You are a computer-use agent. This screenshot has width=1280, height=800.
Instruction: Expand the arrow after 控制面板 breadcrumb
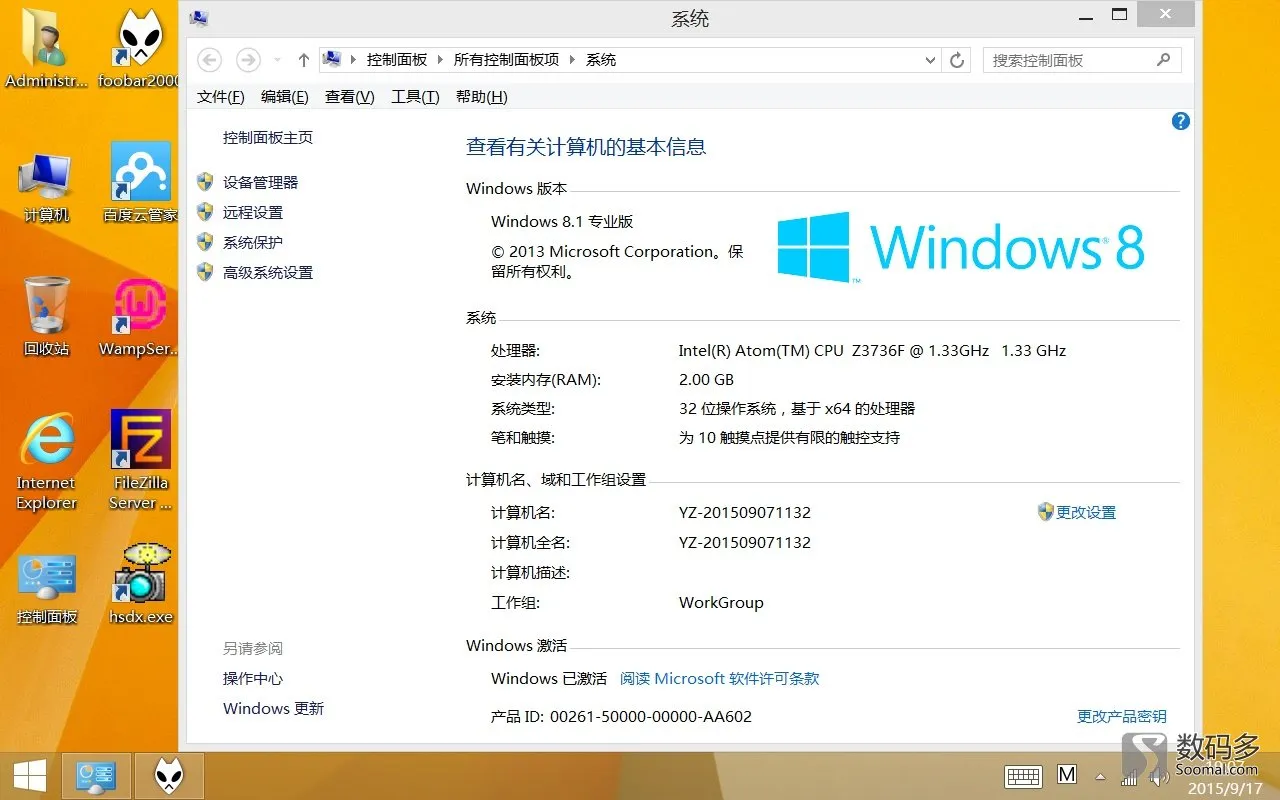pyautogui.click(x=441, y=60)
